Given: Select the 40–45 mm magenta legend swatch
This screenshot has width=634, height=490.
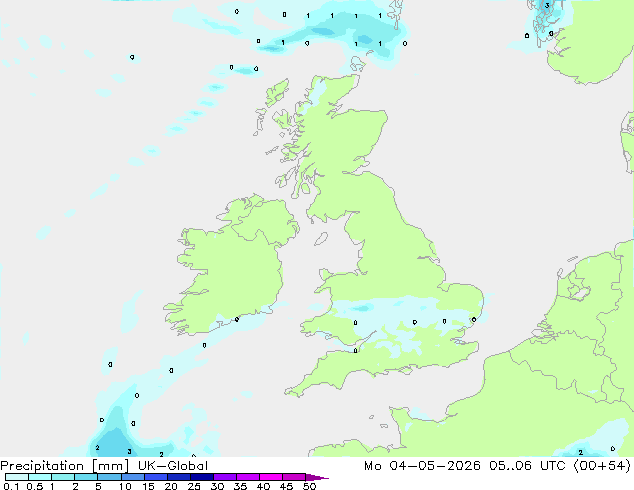Looking at the screenshot, I should (271, 477).
